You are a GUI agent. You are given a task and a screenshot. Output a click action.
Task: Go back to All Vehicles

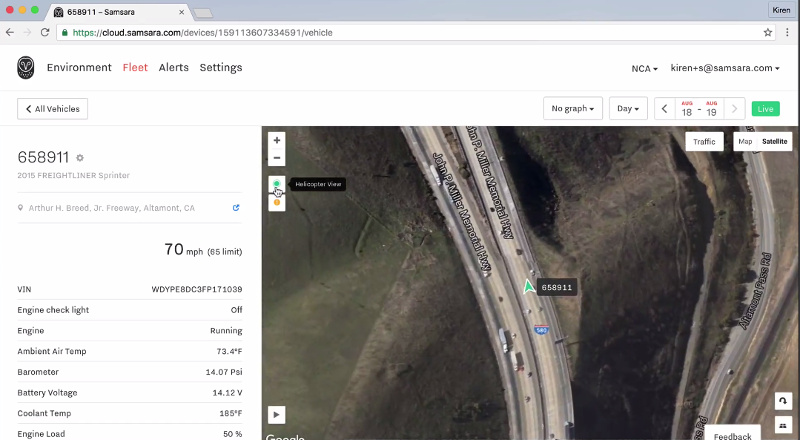pyautogui.click(x=53, y=109)
